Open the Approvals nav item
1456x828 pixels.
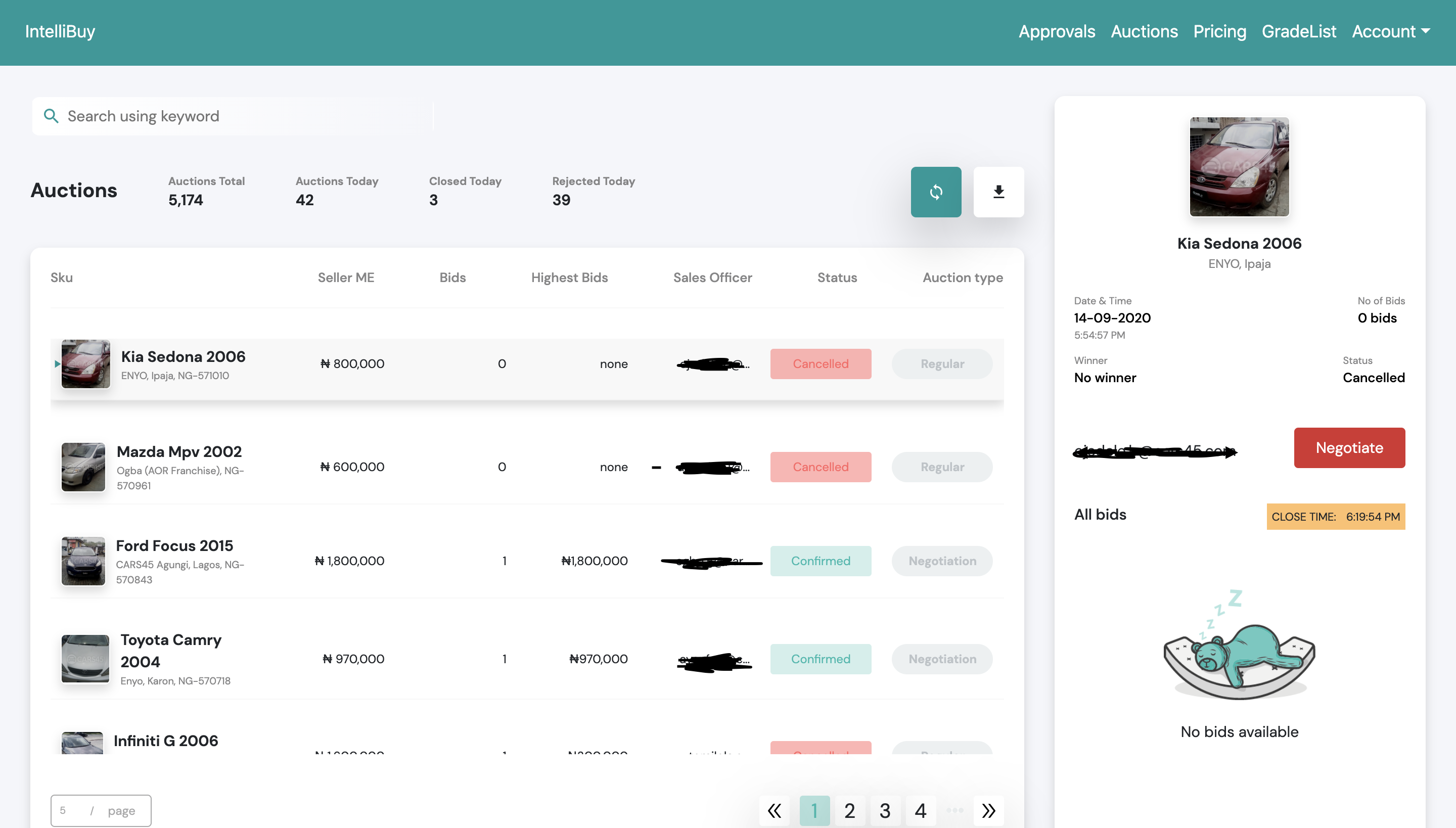1056,31
